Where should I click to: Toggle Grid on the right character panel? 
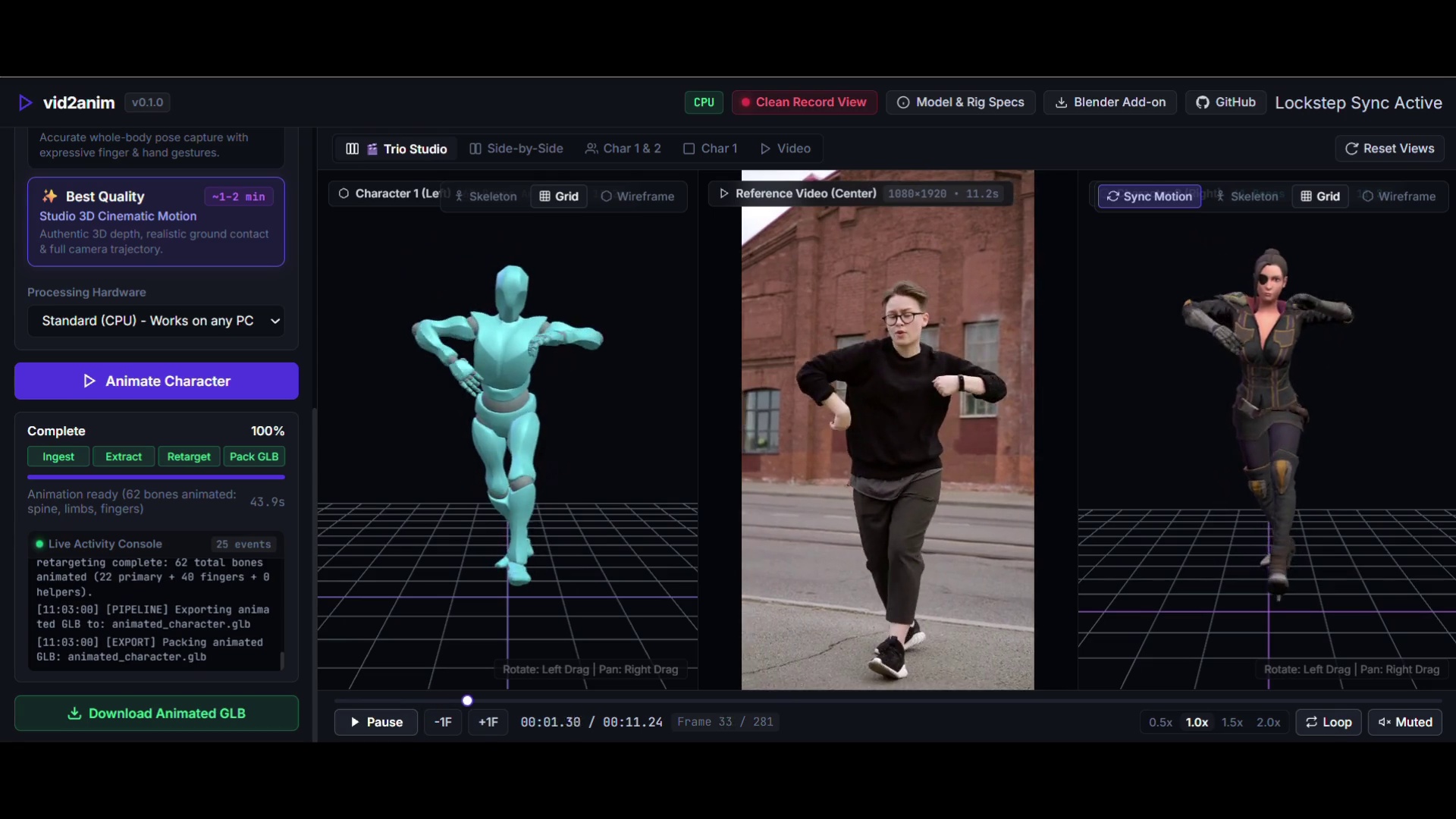pos(1320,196)
